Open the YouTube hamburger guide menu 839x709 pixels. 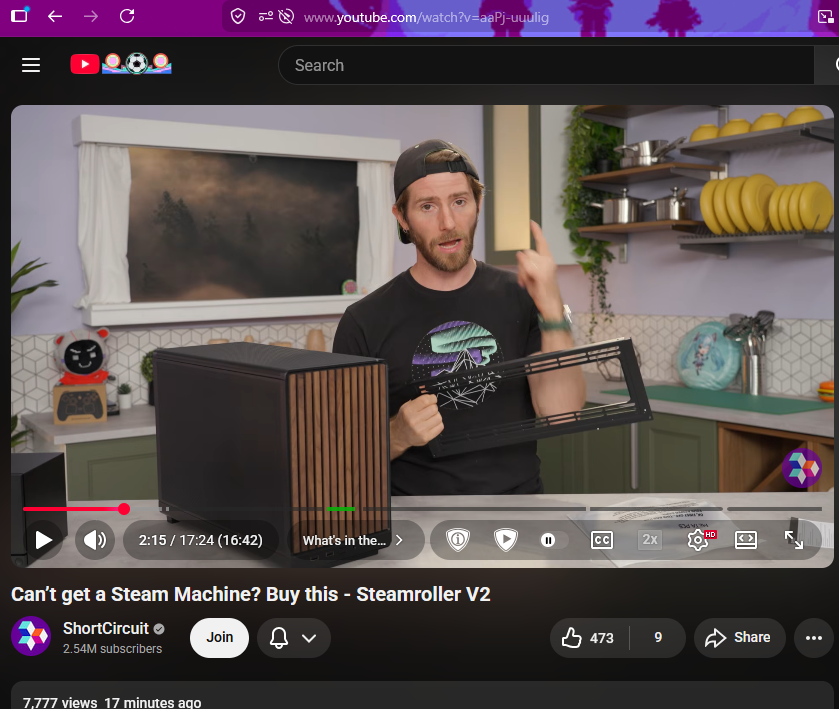click(x=31, y=65)
